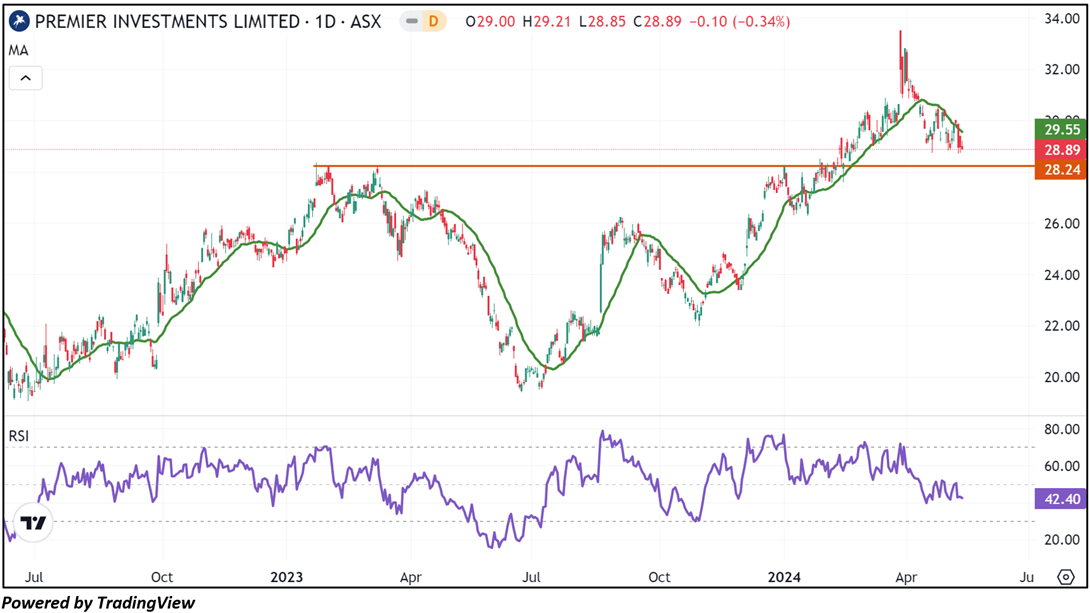
Task: Click the Powered by TradingView caption
Action: pyautogui.click(x=99, y=603)
